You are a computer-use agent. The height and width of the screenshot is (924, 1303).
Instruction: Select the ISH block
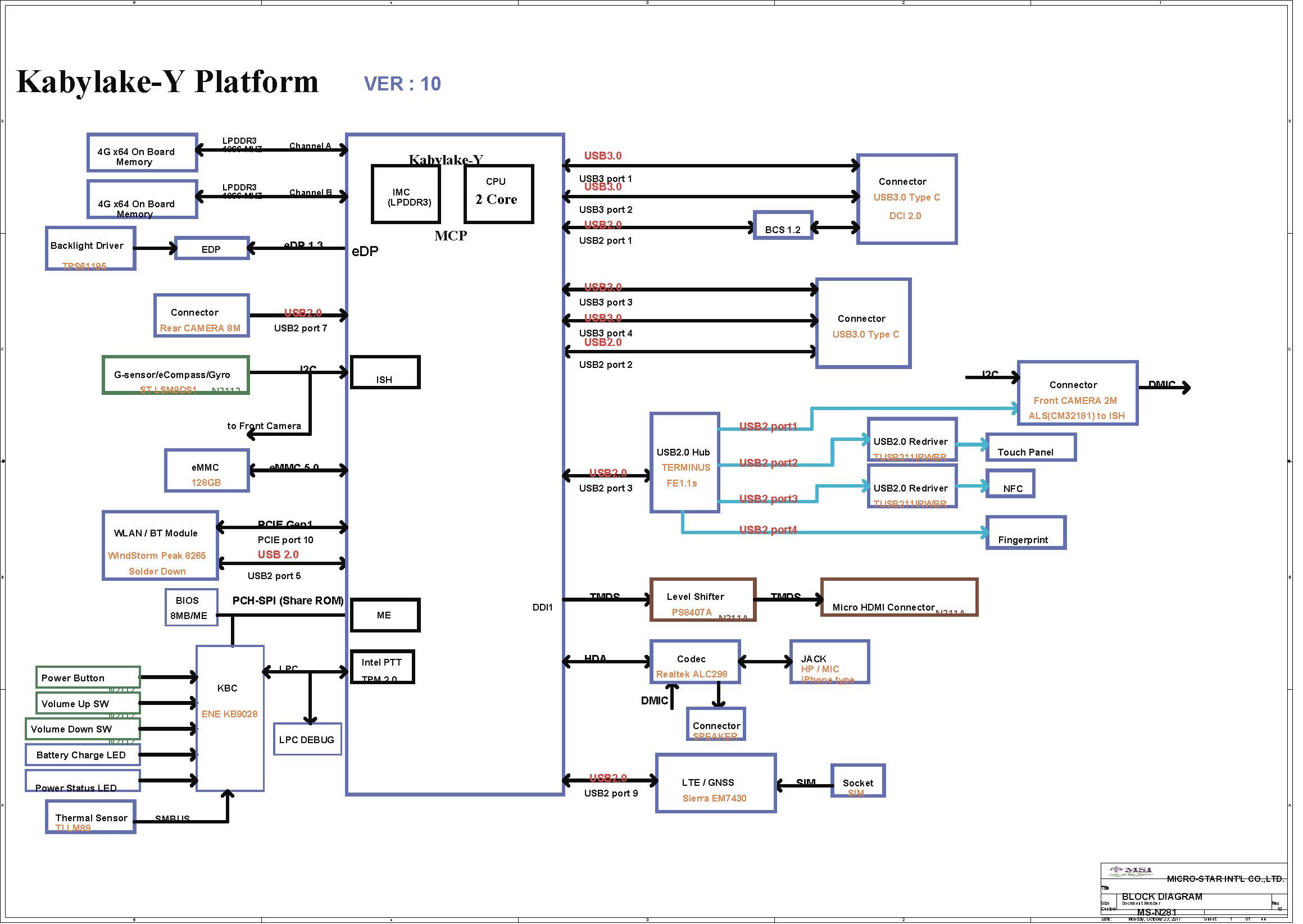click(x=385, y=373)
